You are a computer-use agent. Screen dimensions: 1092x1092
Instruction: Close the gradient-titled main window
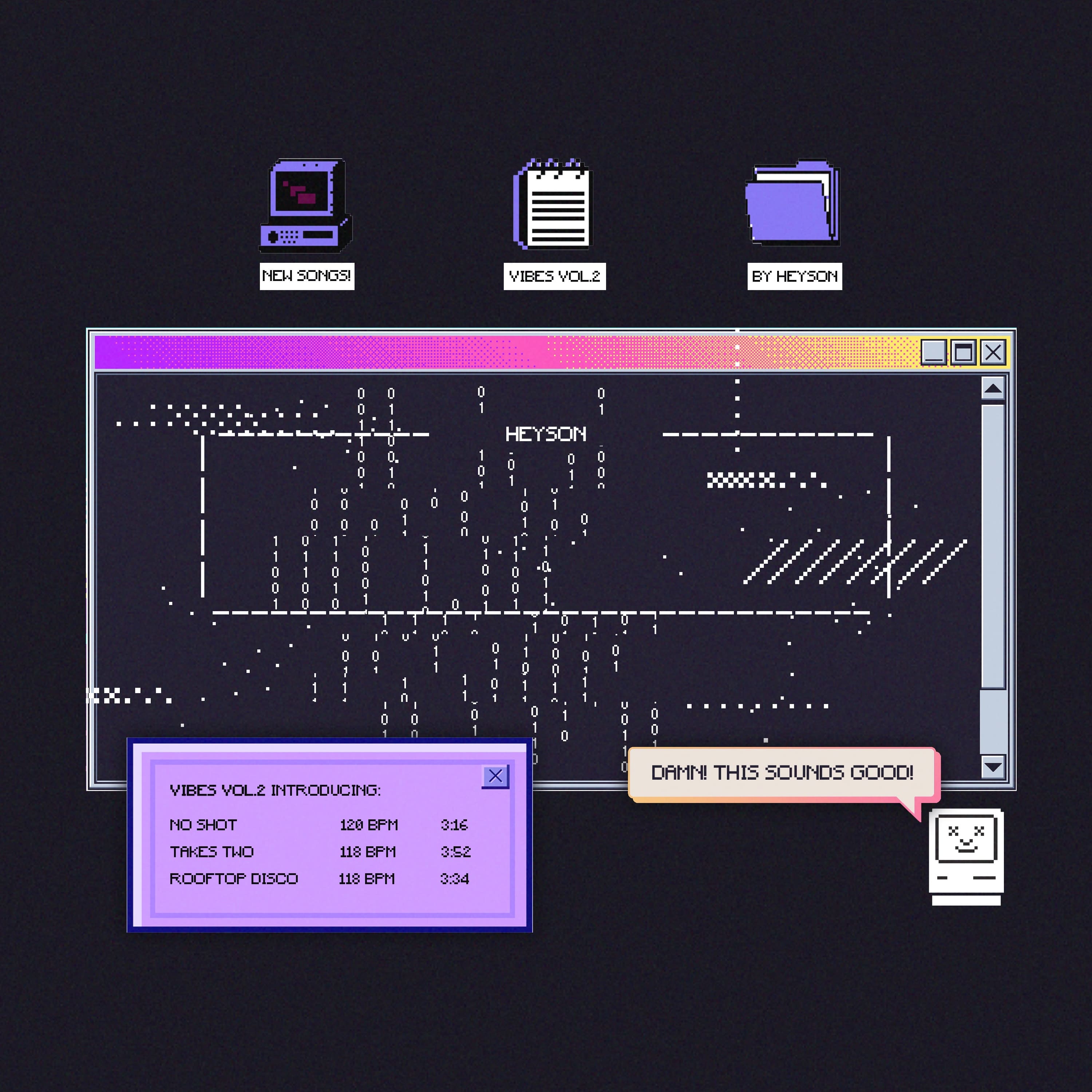click(993, 352)
